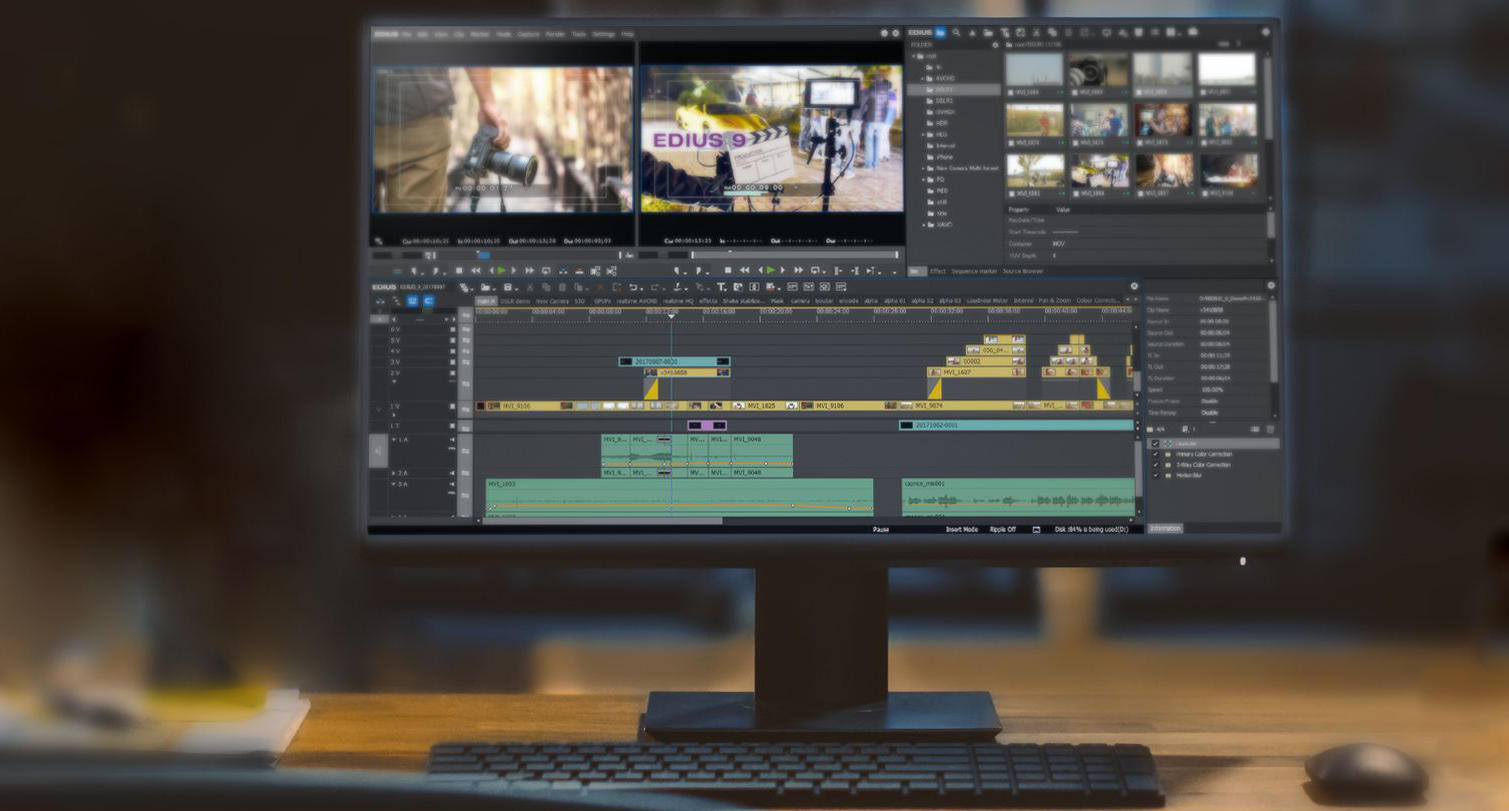
Task: Select the caprice_mix001 audio clip
Action: [1018, 496]
